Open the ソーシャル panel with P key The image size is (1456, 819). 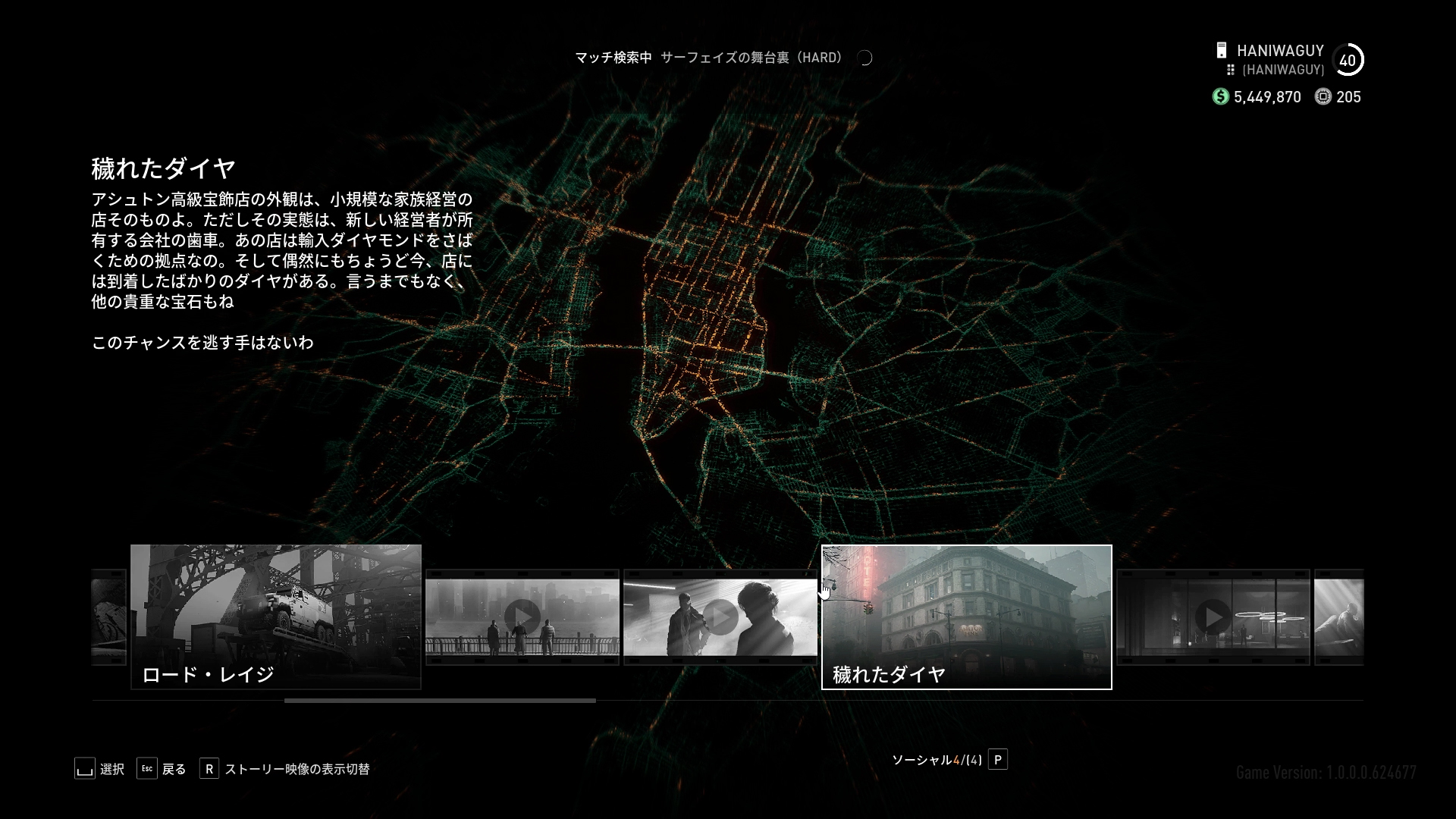pos(998,760)
